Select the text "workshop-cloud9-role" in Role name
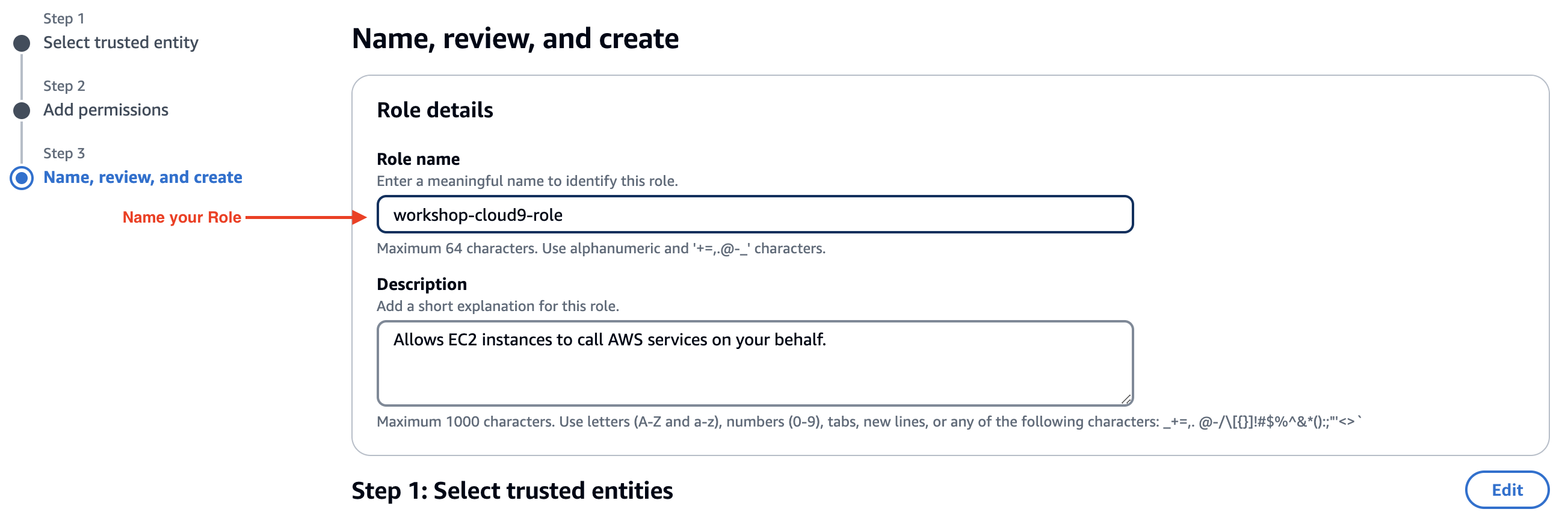The height and width of the screenshot is (515, 1568). pyautogui.click(x=477, y=214)
